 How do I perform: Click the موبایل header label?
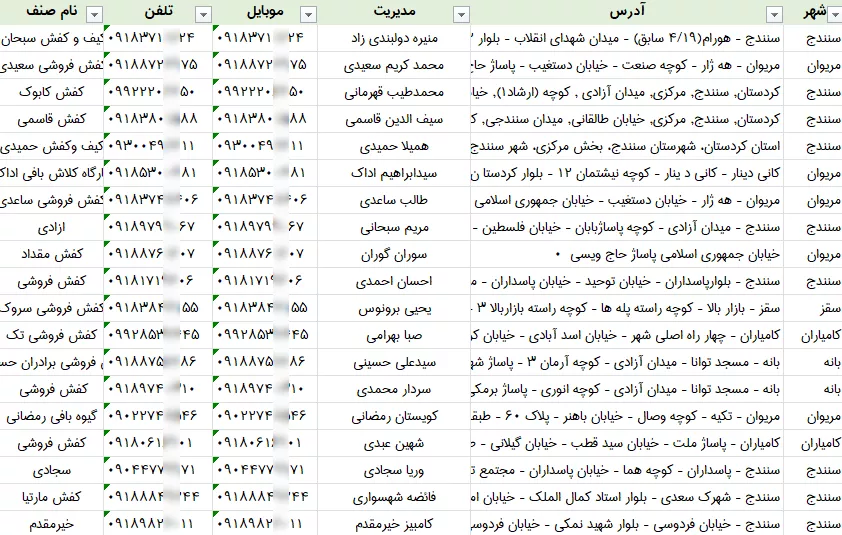pyautogui.click(x=265, y=11)
